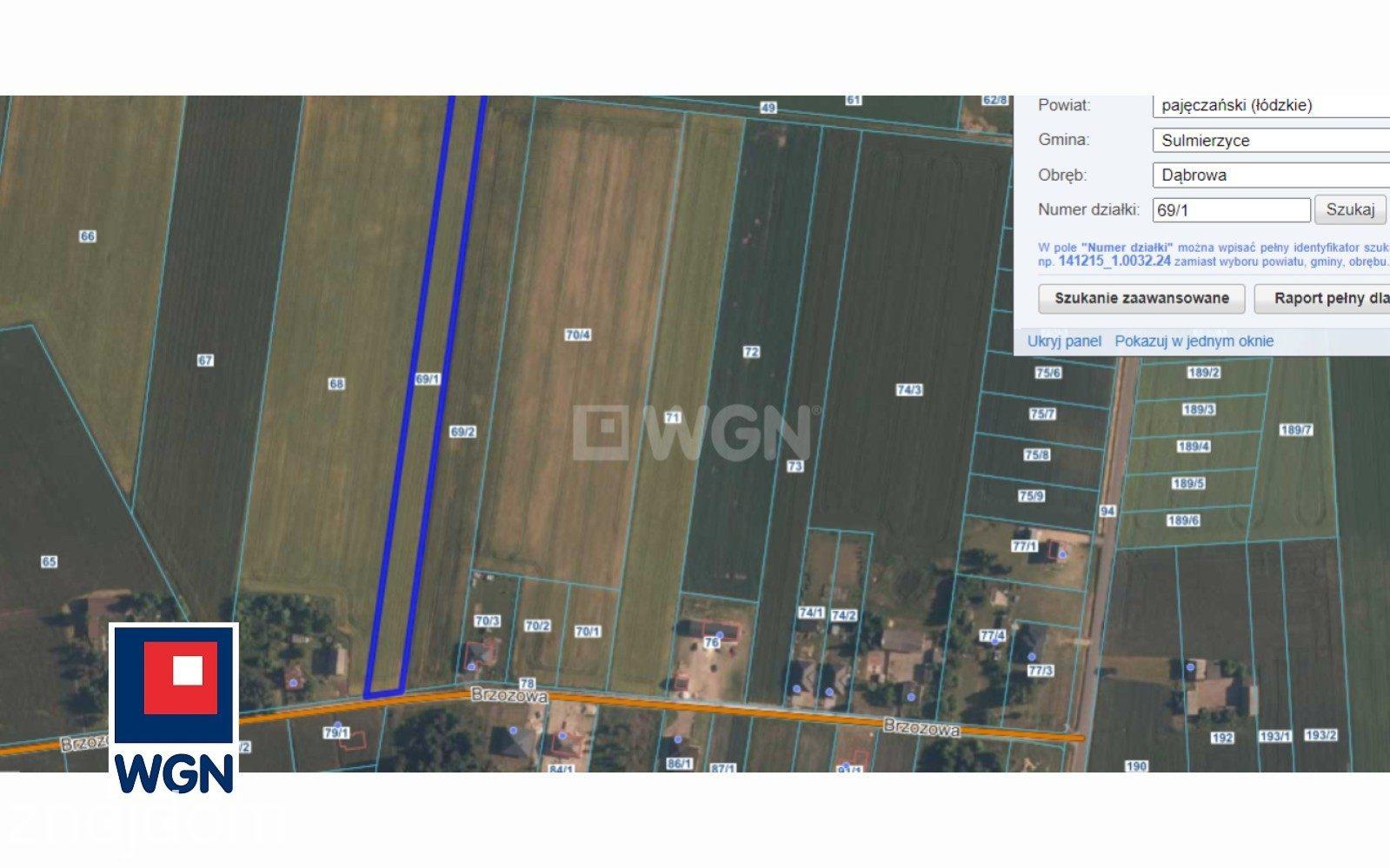Click parcel label 193/2 on map
This screenshot has height=868, width=1390.
click(x=1320, y=735)
